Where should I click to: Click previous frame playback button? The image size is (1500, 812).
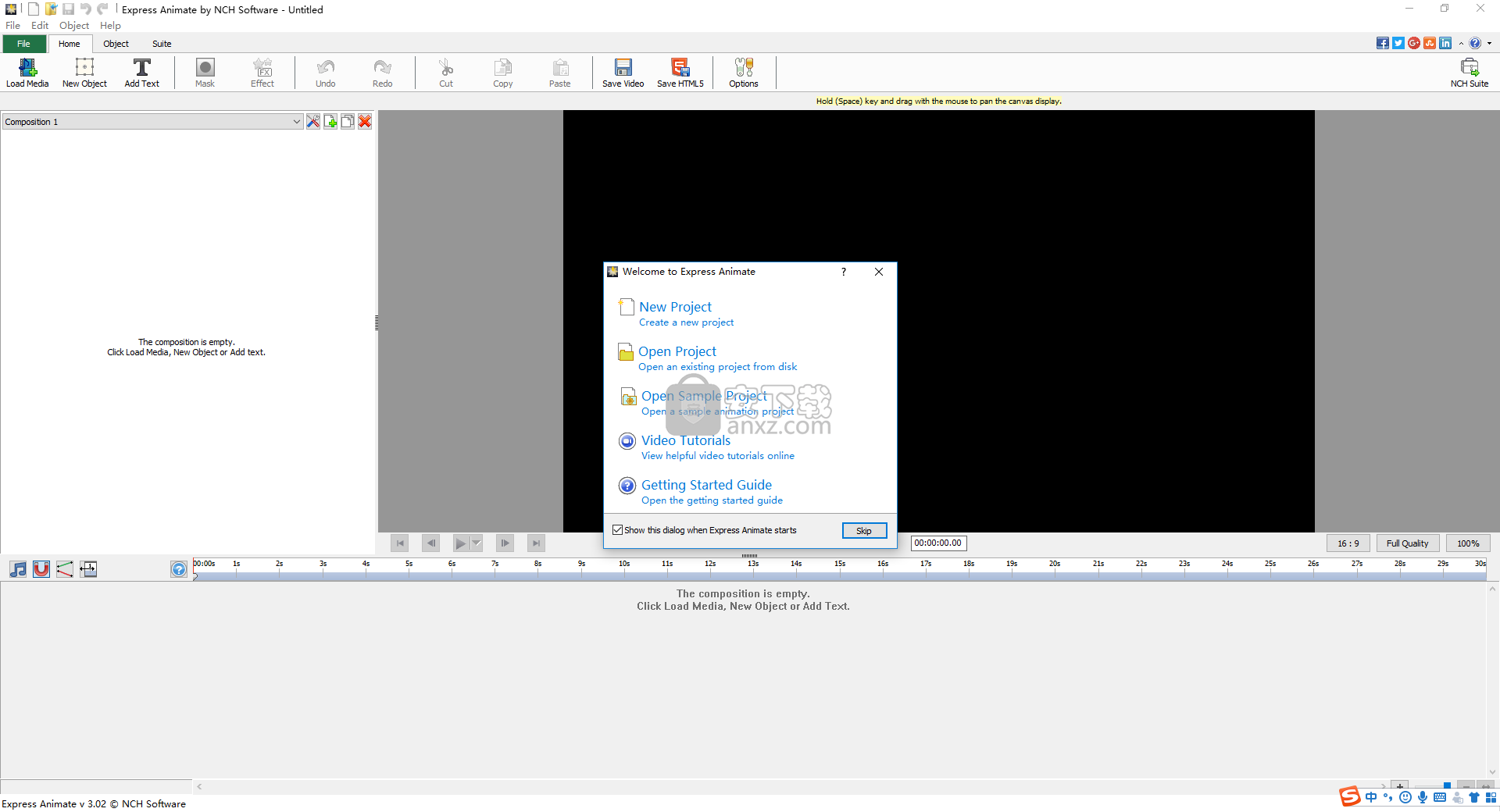click(x=430, y=543)
